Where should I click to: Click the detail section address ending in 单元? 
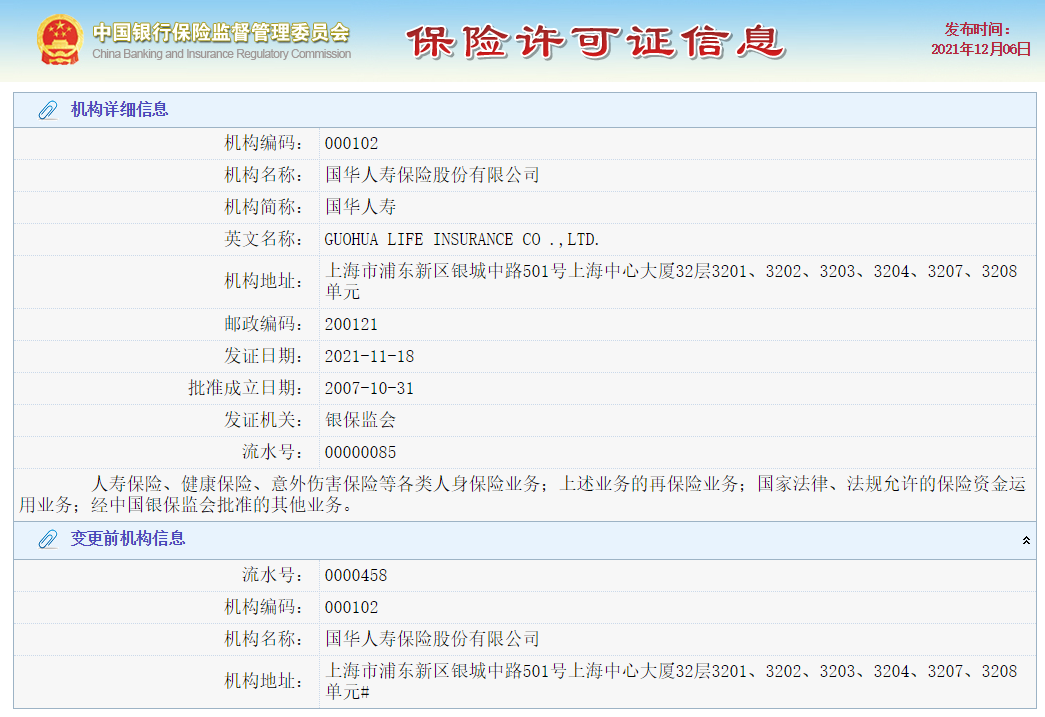pos(670,281)
